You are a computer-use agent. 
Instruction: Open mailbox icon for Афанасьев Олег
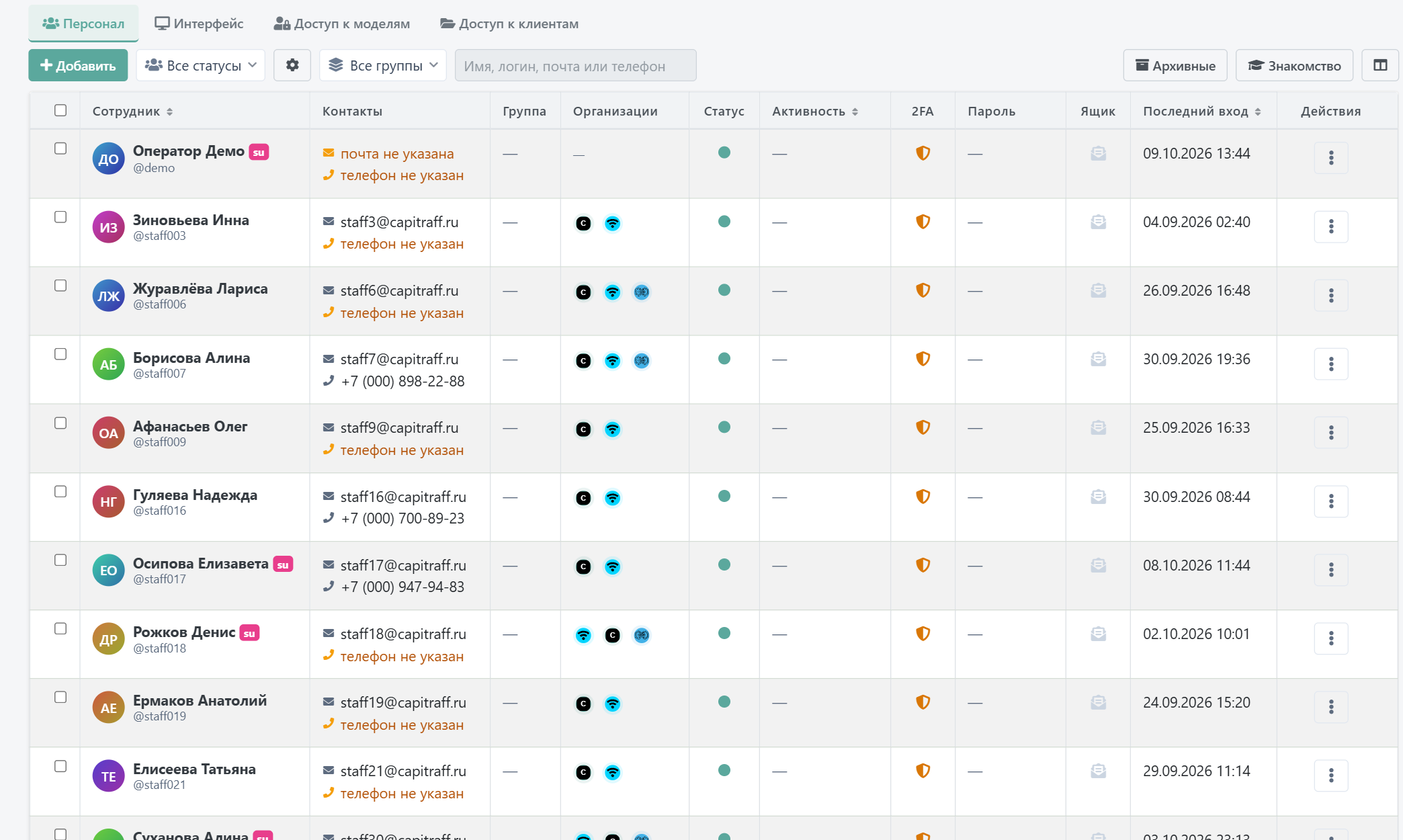click(1098, 427)
